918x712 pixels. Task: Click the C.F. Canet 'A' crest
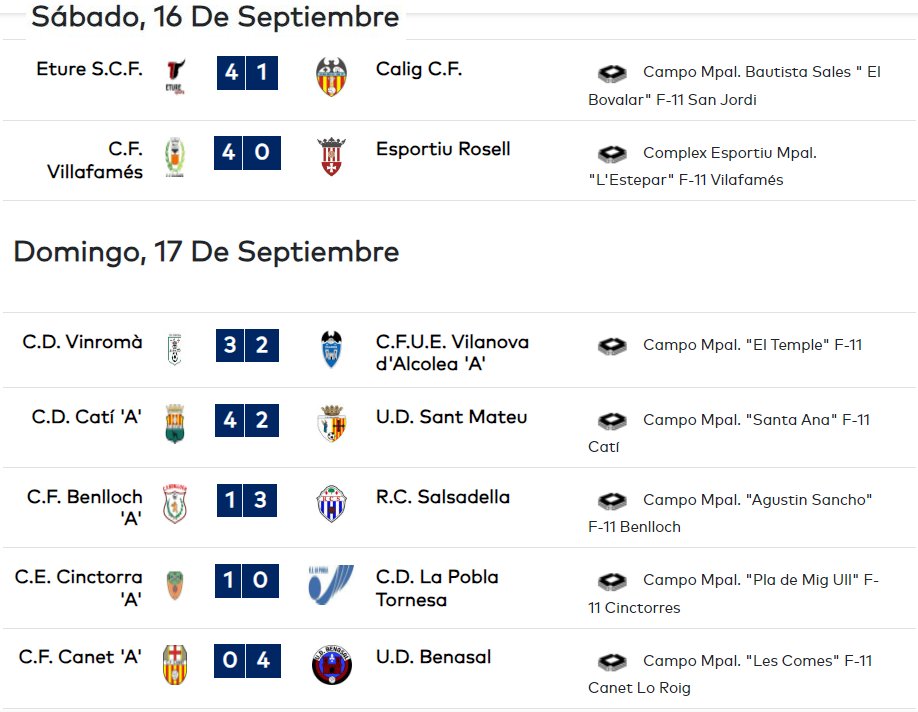[174, 665]
